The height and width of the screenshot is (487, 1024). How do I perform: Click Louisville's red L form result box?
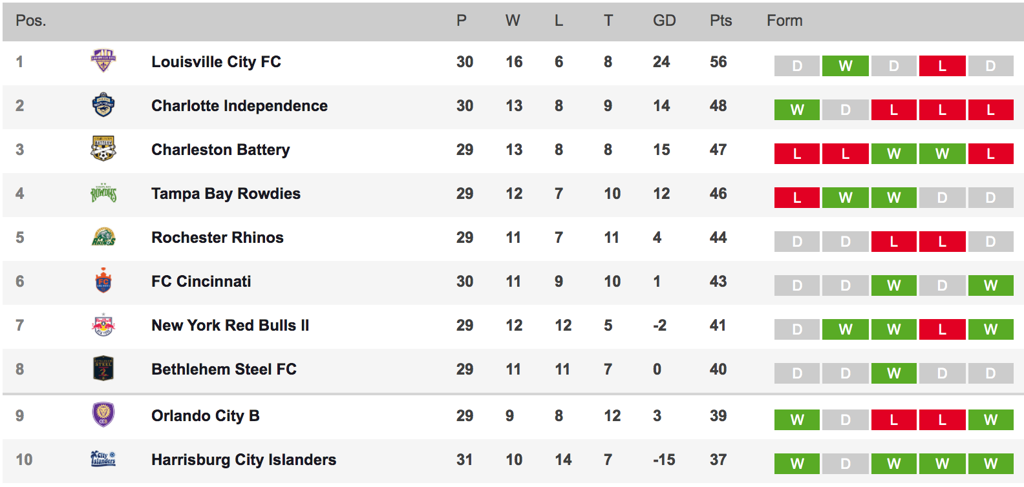(x=942, y=66)
